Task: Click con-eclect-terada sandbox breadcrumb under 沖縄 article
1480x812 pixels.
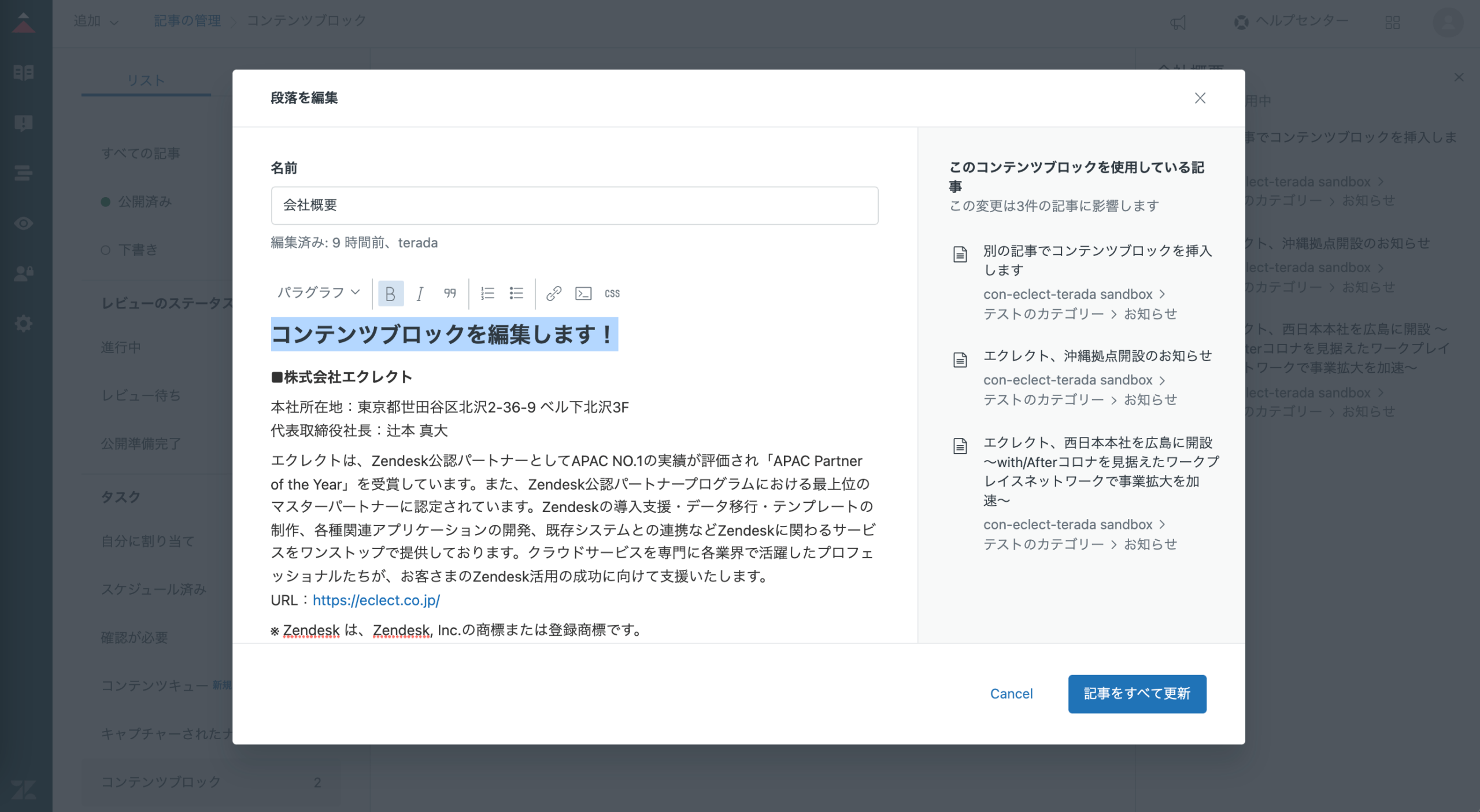Action: [1068, 380]
